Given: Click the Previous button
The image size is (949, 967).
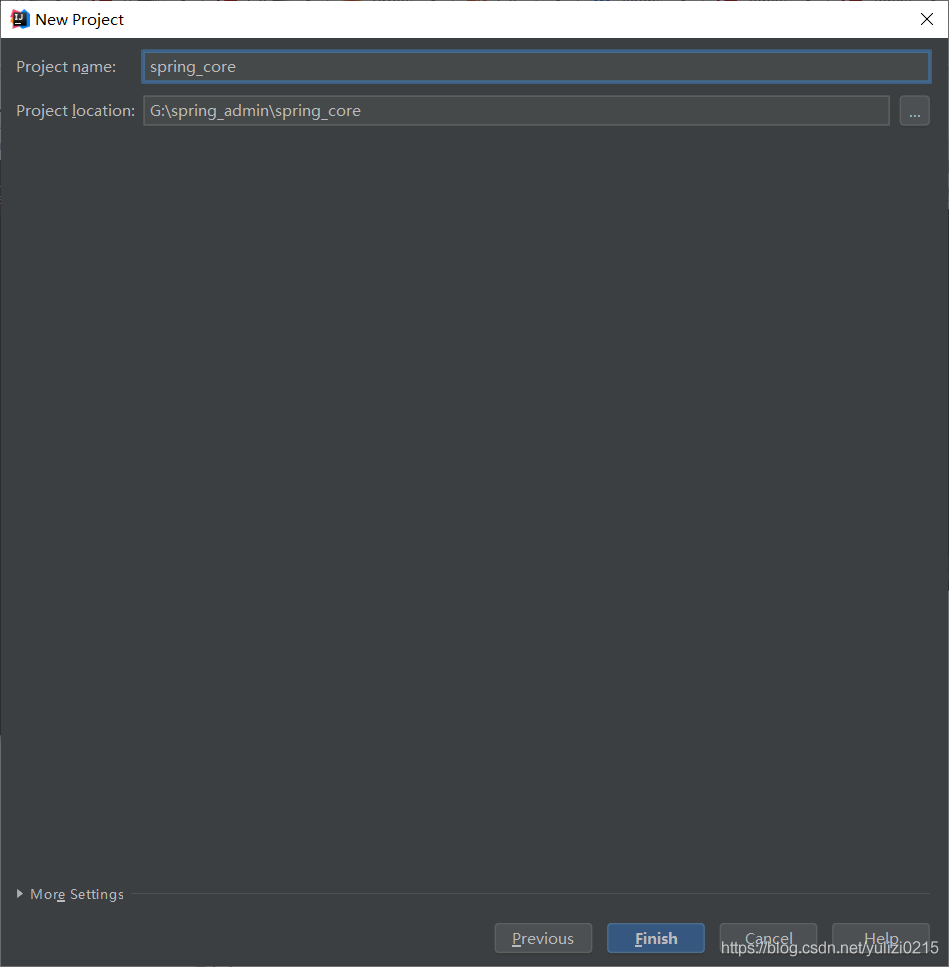Looking at the screenshot, I should 543,938.
